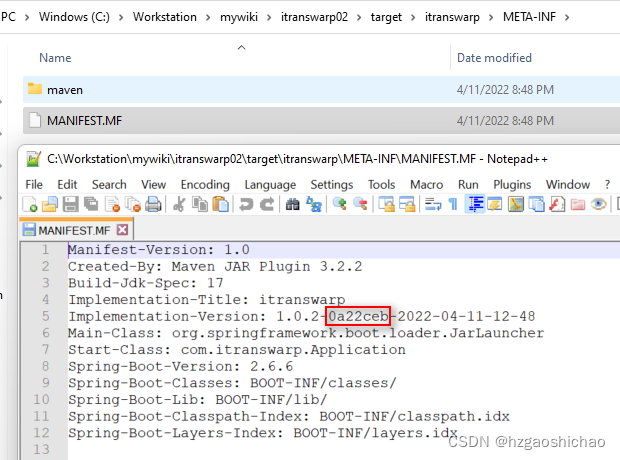
Task: Open the Plugins menu
Action: 512,185
